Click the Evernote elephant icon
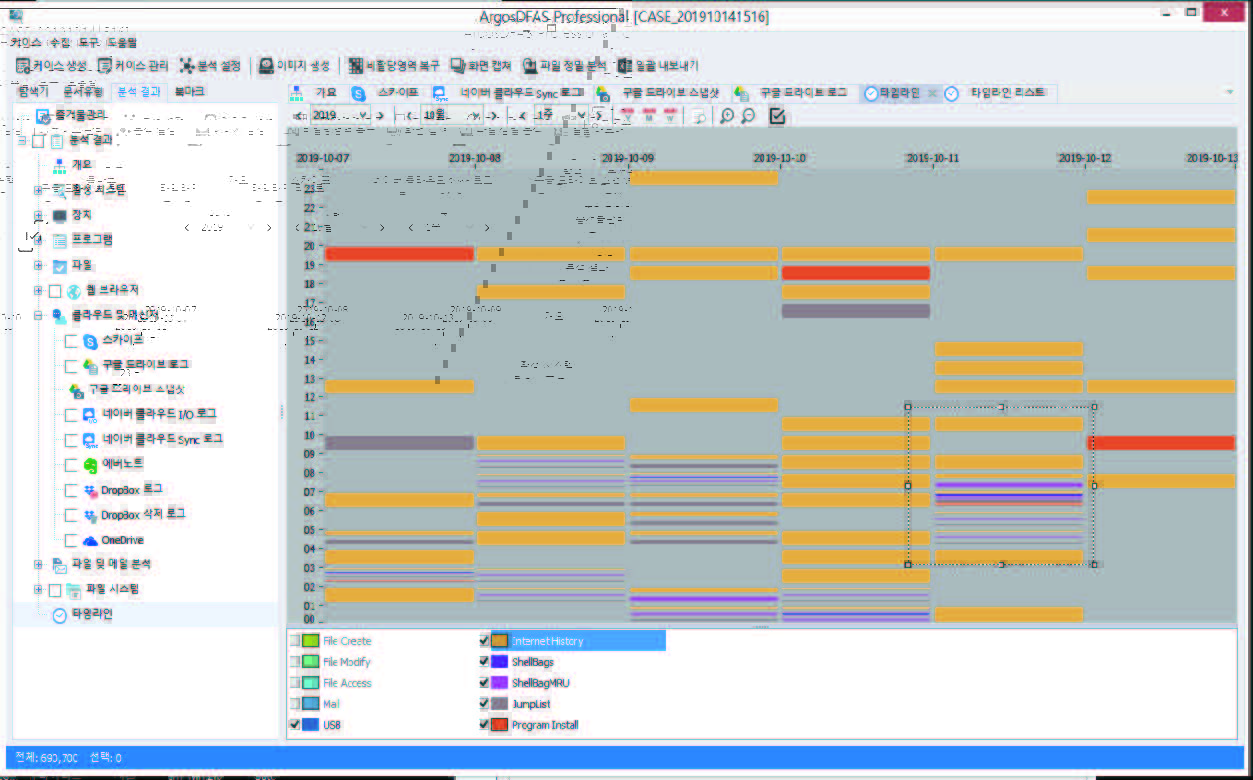The height and width of the screenshot is (780, 1253). pyautogui.click(x=90, y=465)
